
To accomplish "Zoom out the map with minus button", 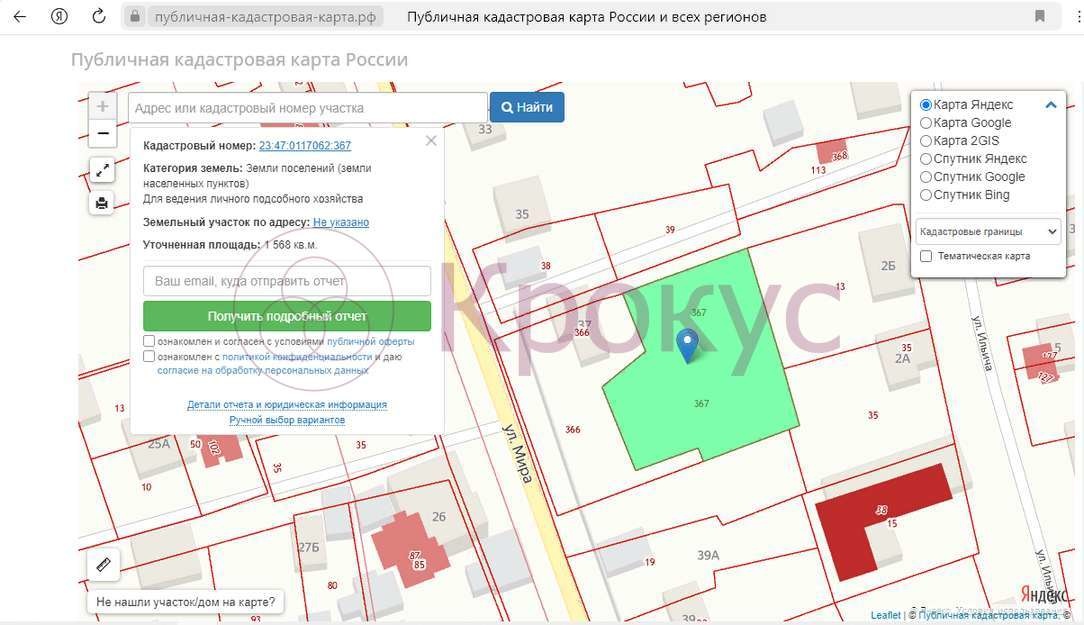I will point(102,133).
